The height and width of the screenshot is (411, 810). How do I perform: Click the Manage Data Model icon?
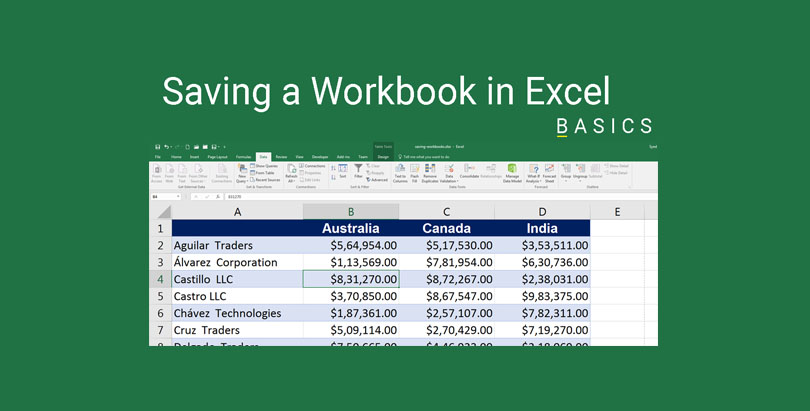pos(512,168)
